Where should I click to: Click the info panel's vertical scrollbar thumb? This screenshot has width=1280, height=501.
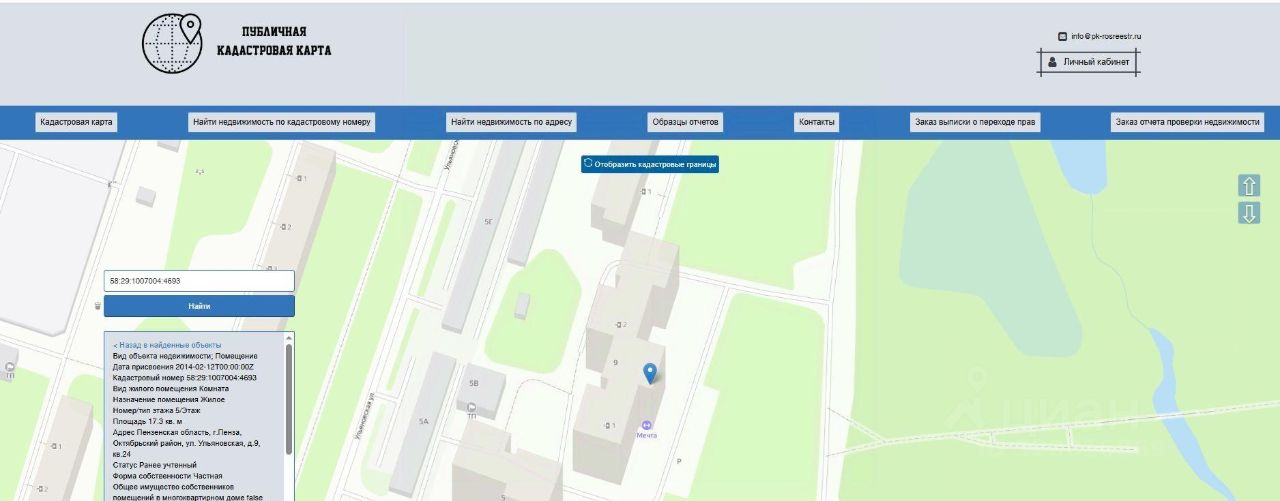coord(289,400)
